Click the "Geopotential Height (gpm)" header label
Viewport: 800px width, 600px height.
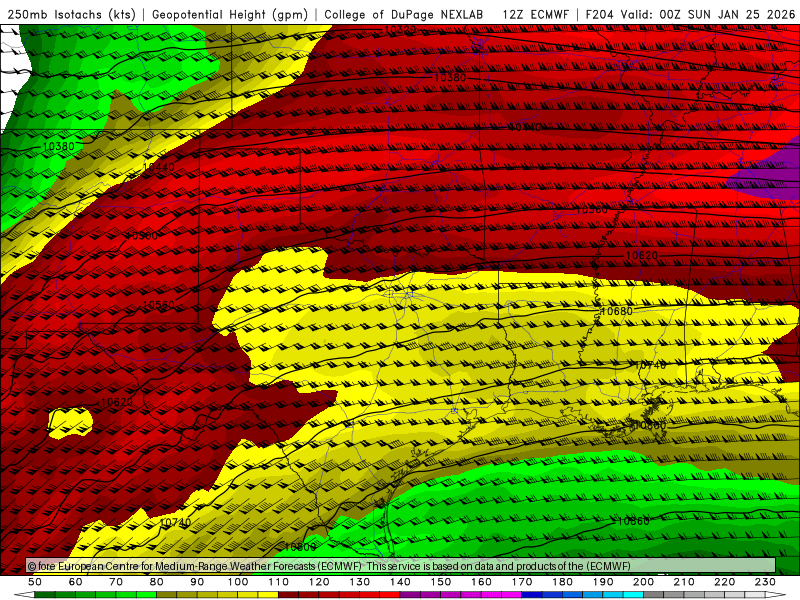point(230,14)
